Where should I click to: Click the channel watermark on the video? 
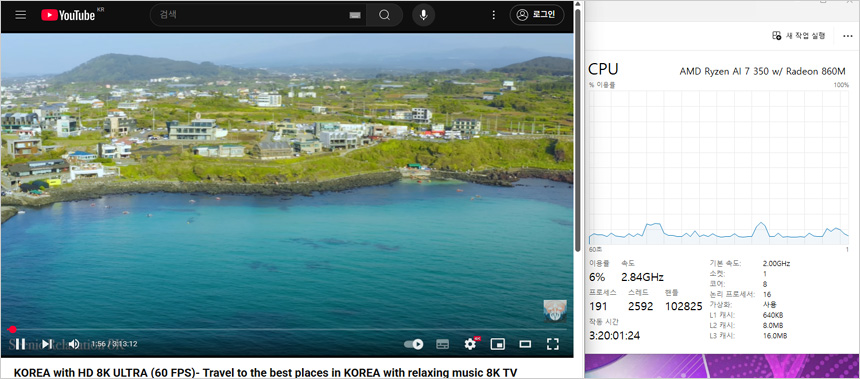555,311
